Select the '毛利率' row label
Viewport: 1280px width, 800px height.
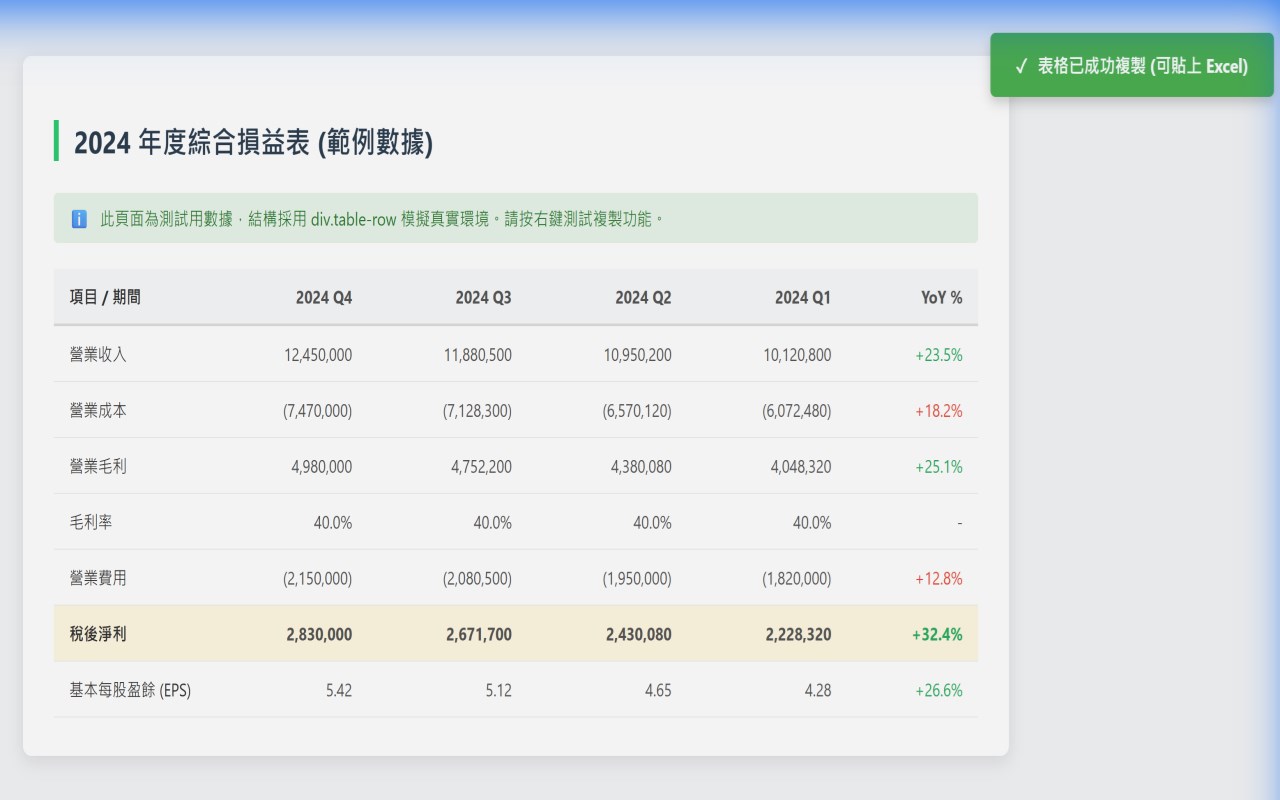pyautogui.click(x=91, y=522)
